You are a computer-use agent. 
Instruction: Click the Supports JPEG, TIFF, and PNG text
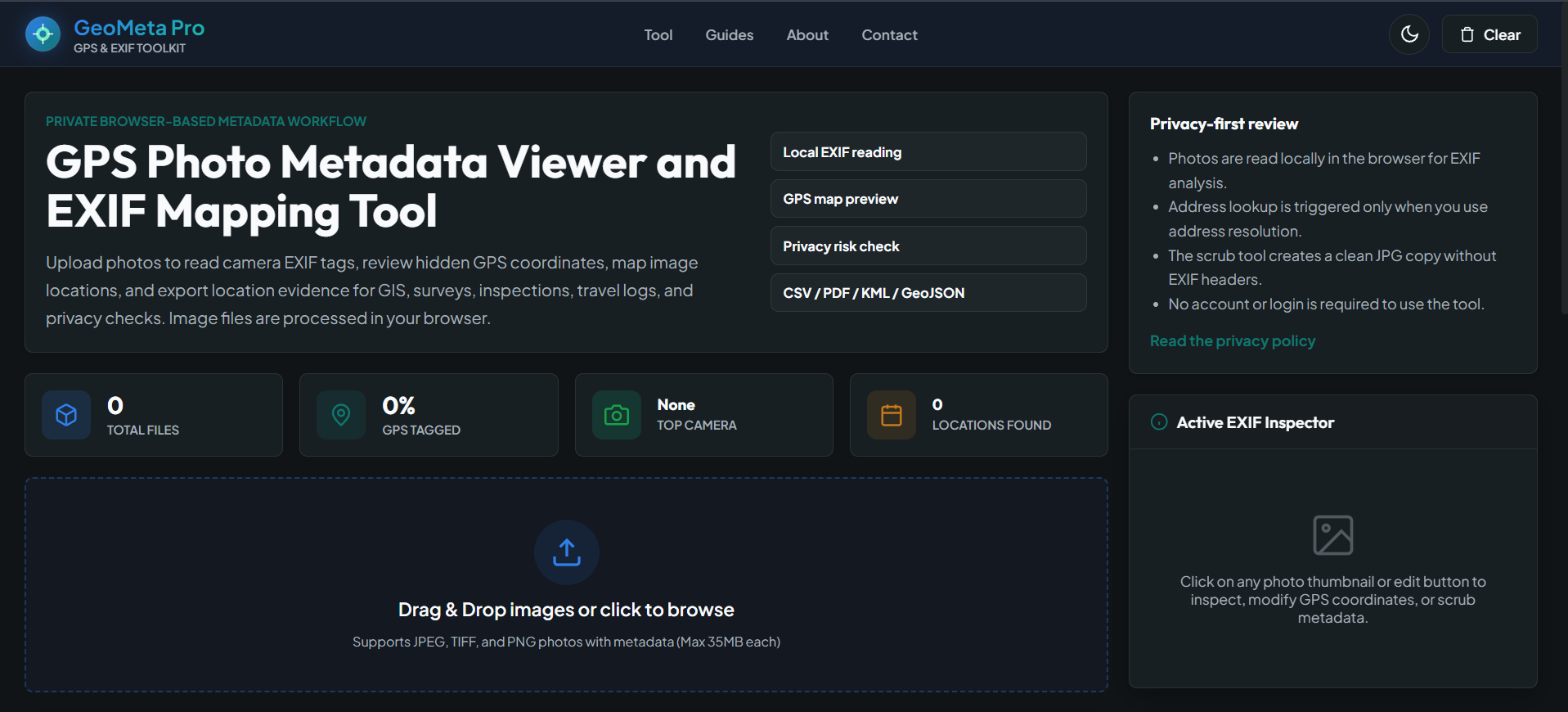[x=566, y=642]
